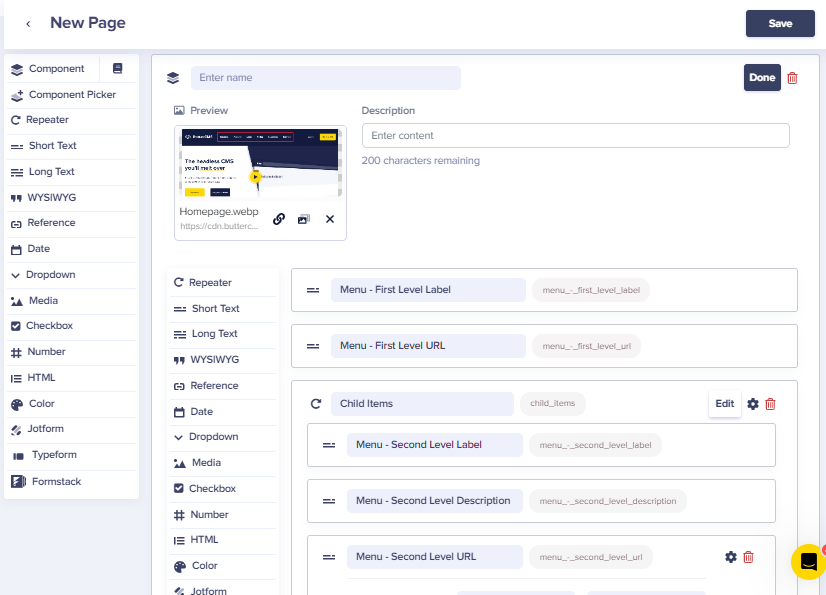This screenshot has width=826, height=595.
Task: Choose Date in the outer sidebar
Action: 72,249
